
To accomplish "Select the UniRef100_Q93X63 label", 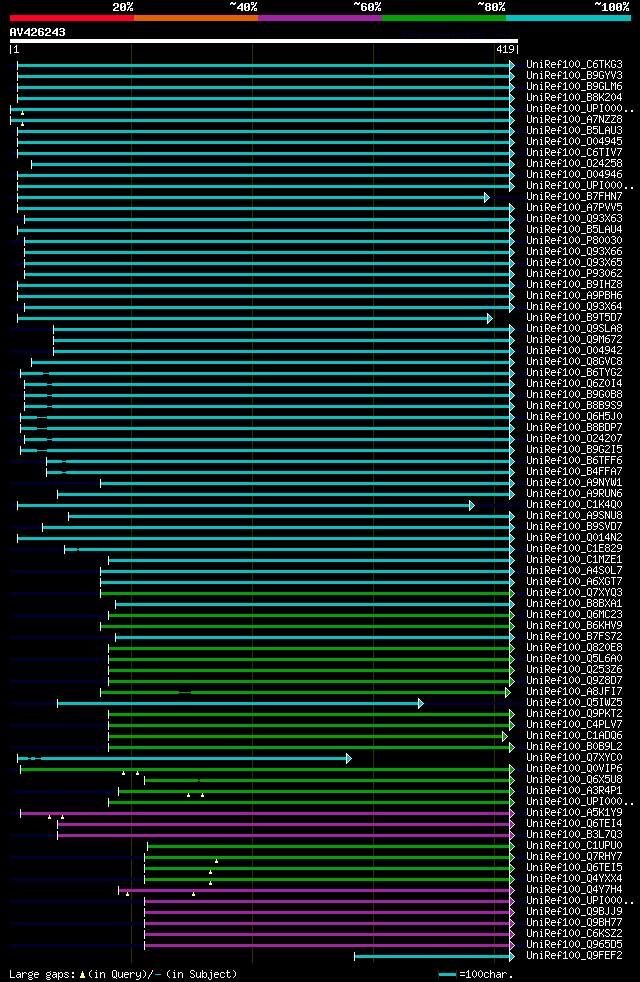I will (x=574, y=219).
